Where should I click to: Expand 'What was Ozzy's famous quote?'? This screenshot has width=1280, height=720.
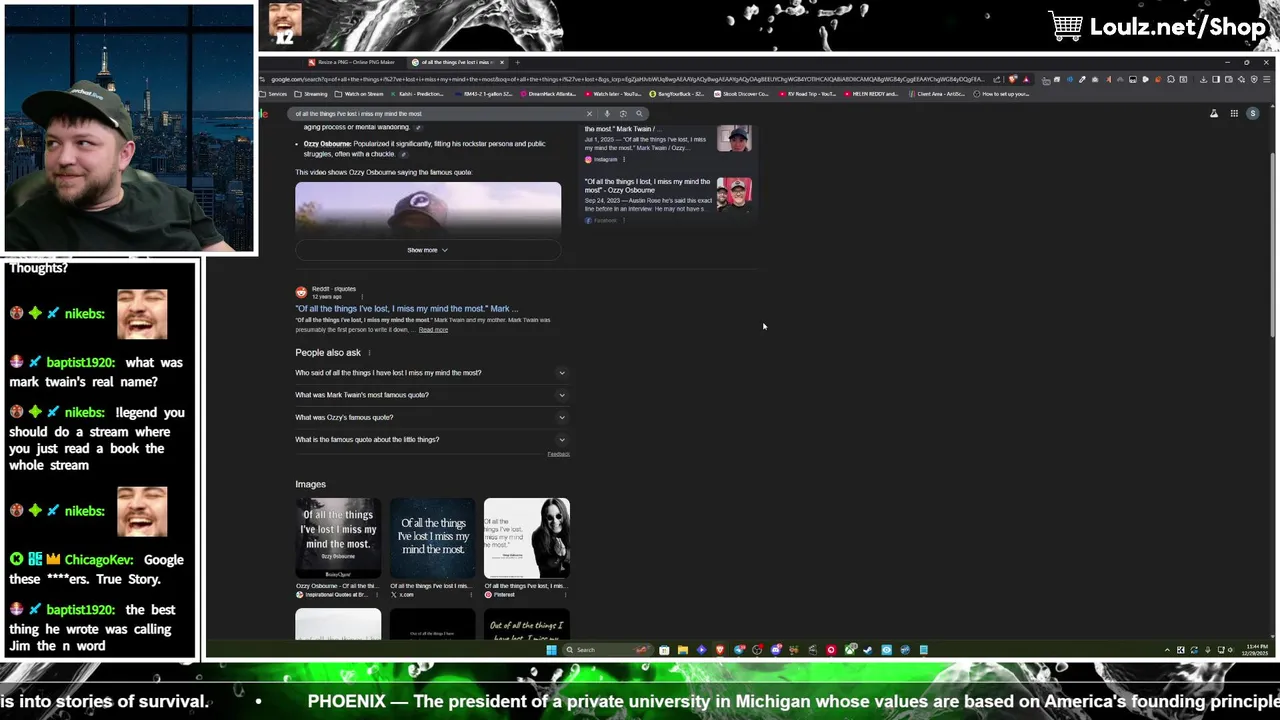(431, 417)
